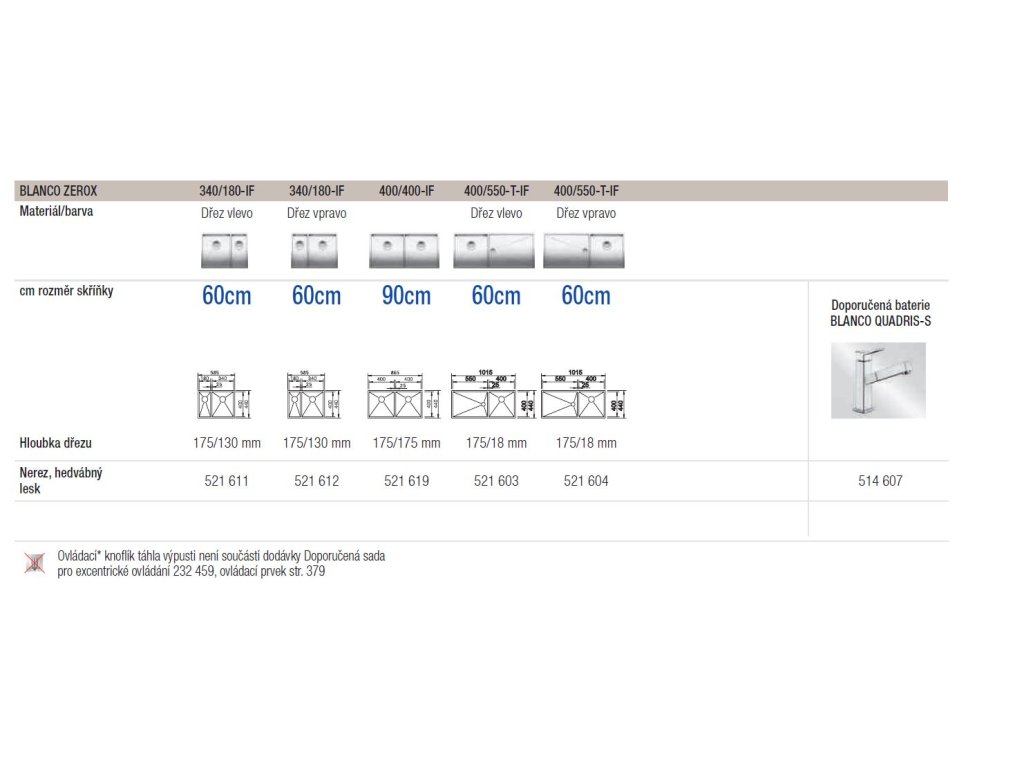Click the Hloubka dřezu row label

click(x=56, y=443)
